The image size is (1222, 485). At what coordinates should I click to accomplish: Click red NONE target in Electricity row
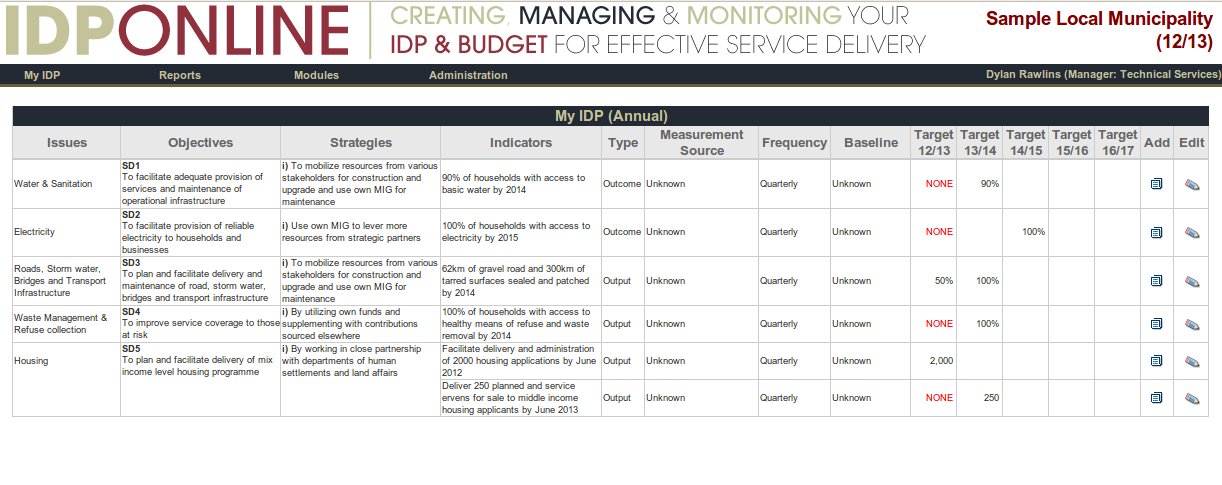click(x=939, y=232)
